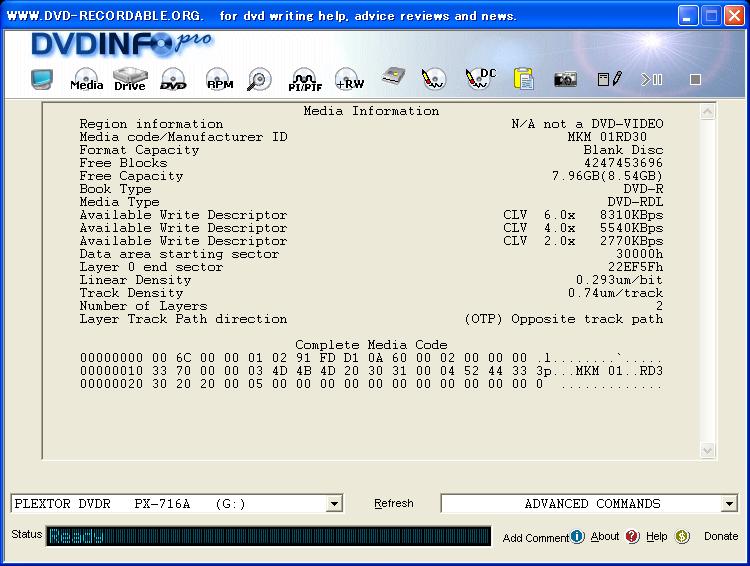Click the stop square button

pyautogui.click(x=695, y=79)
